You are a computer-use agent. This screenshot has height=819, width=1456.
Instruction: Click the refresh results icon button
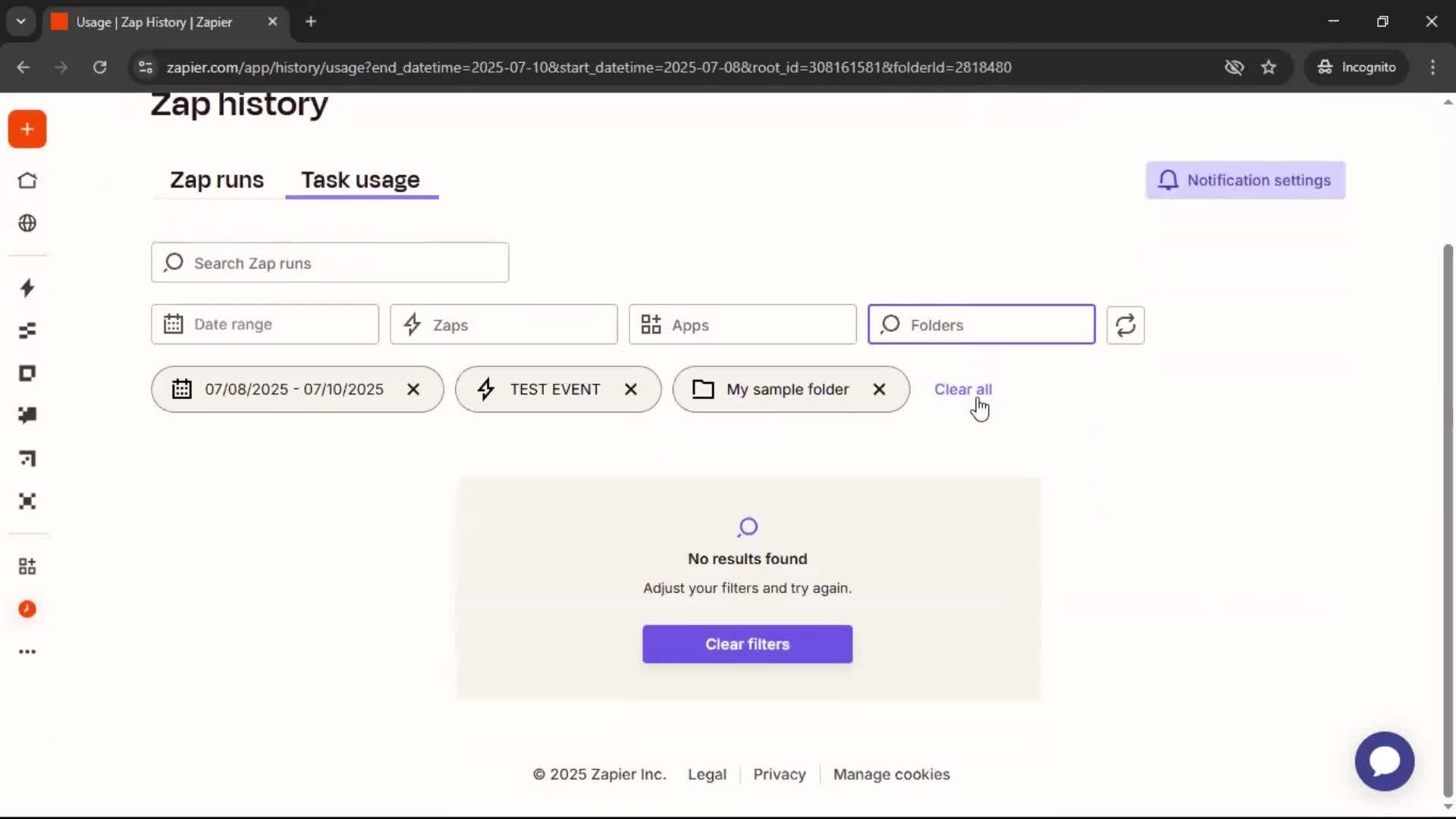point(1125,325)
